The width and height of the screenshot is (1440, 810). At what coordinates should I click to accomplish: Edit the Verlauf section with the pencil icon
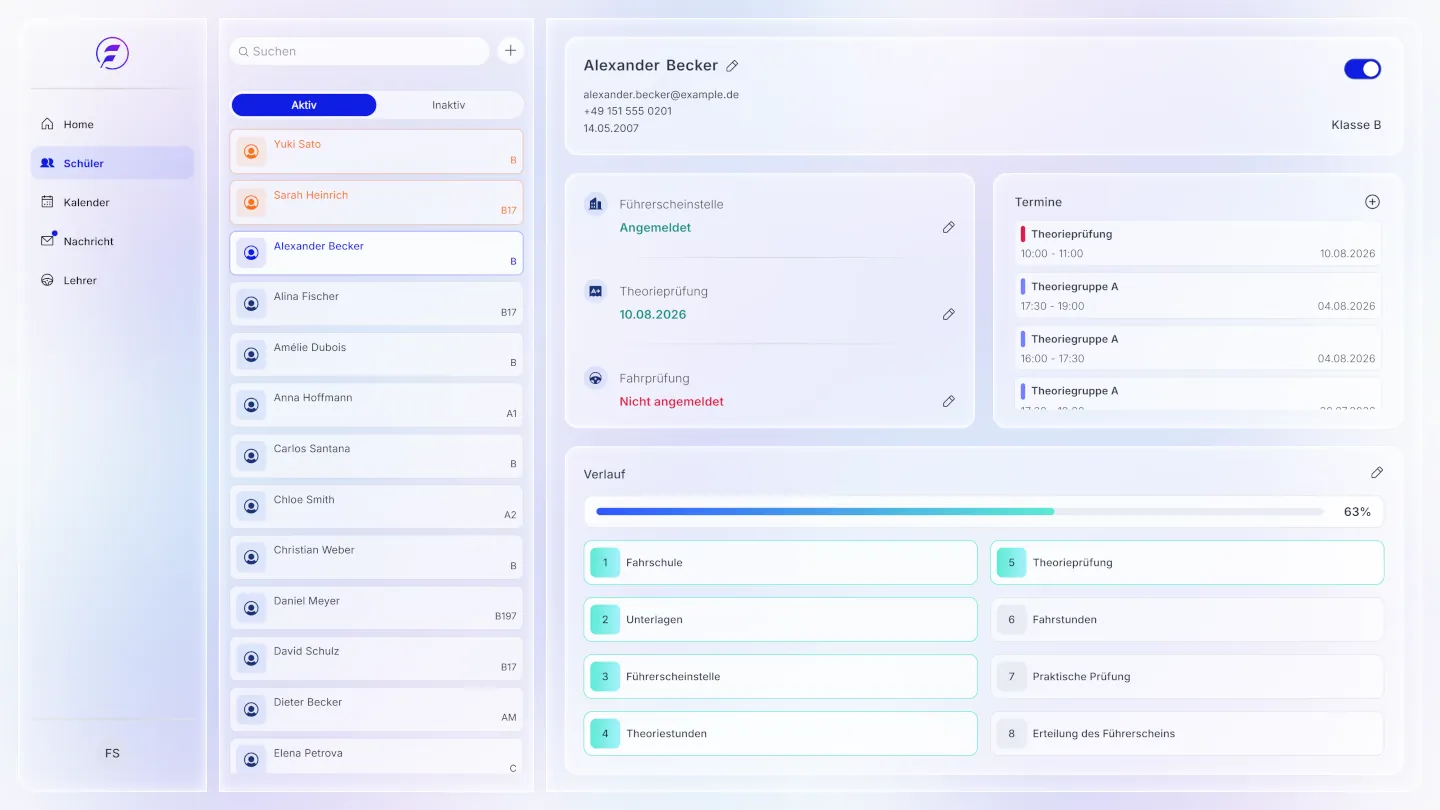(1376, 473)
